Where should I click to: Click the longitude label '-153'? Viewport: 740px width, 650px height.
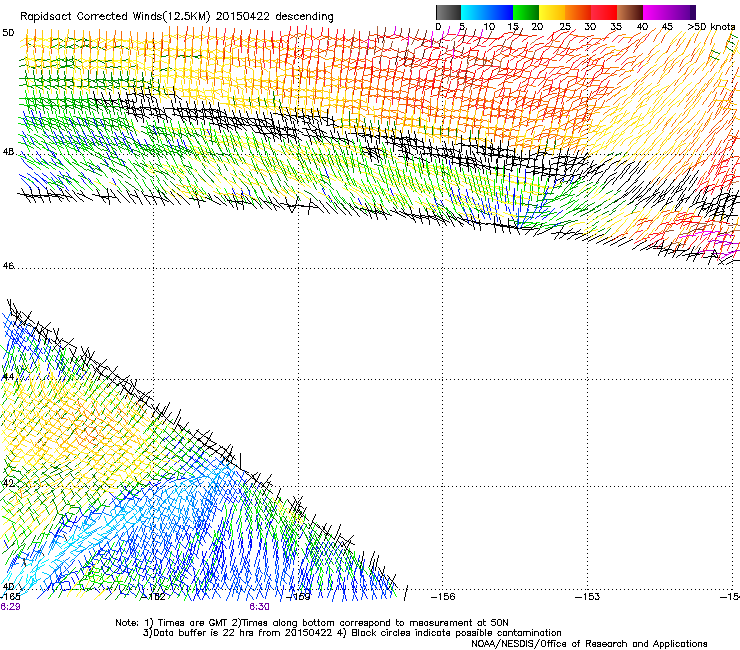(x=588, y=597)
